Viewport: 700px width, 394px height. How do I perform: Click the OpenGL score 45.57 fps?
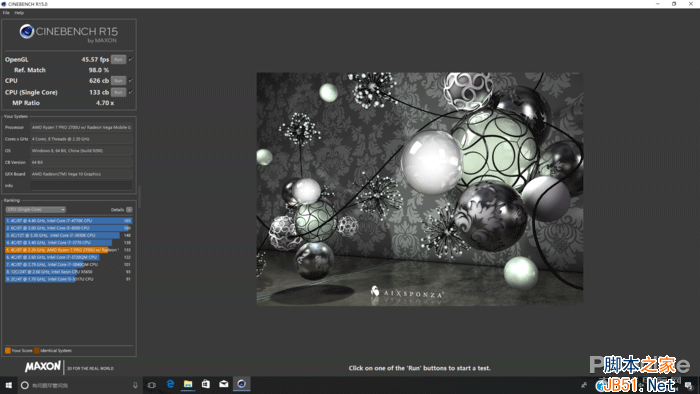[x=95, y=59]
